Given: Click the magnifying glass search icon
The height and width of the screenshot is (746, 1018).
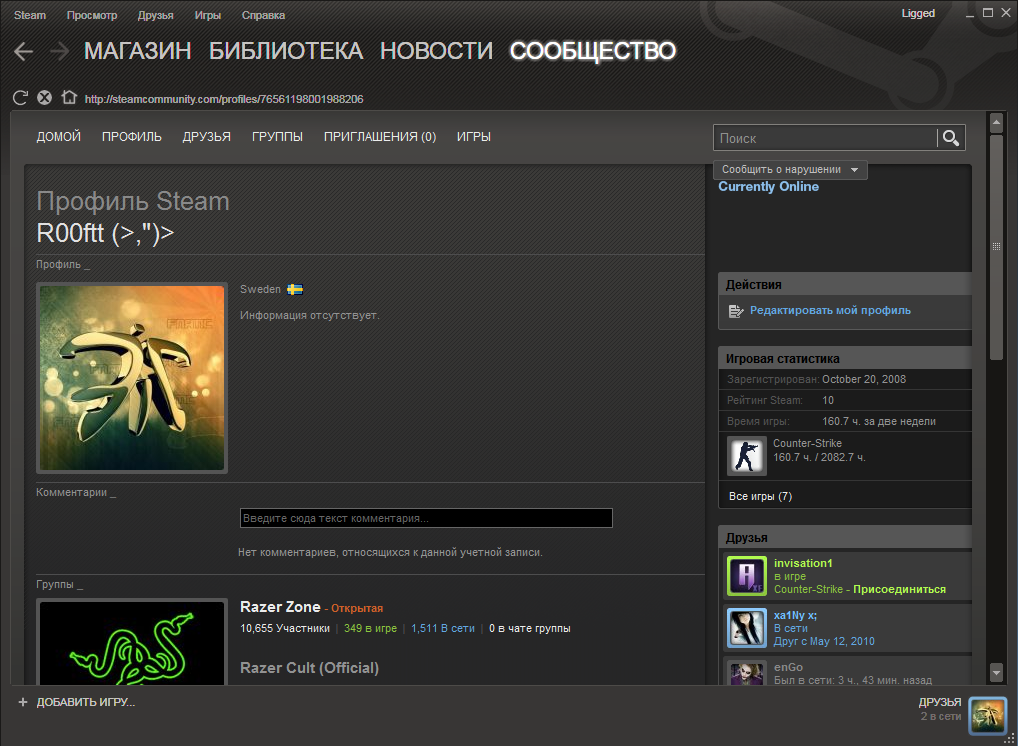Looking at the screenshot, I should [951, 138].
